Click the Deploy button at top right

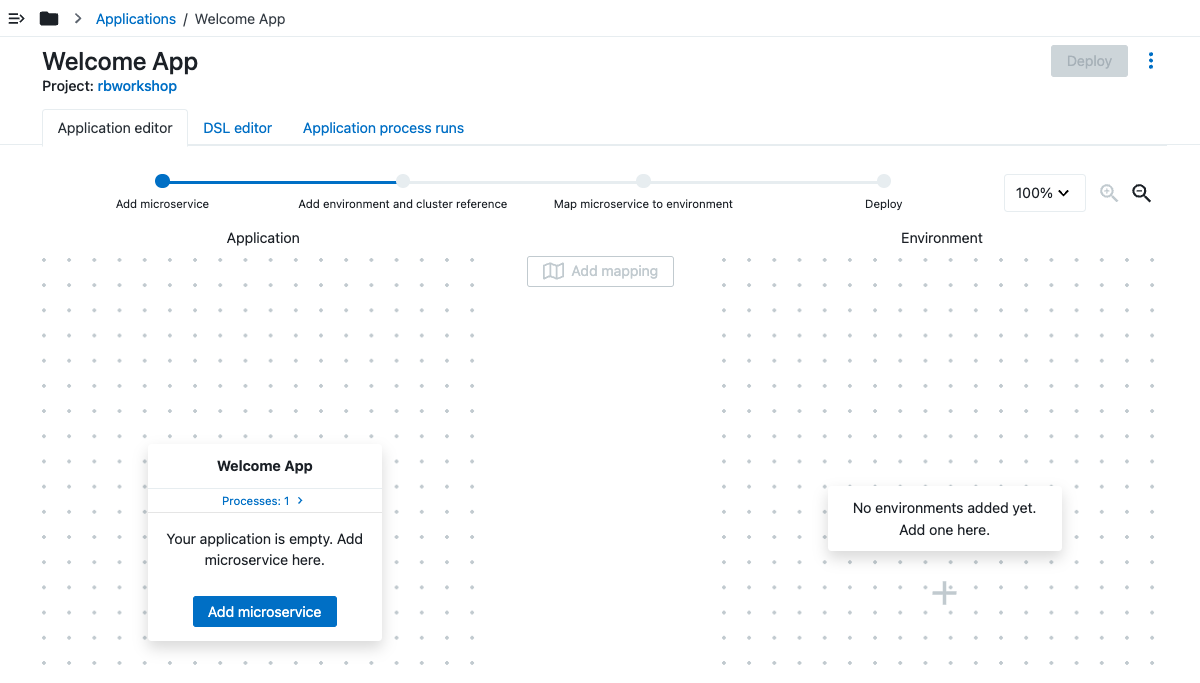click(x=1089, y=61)
